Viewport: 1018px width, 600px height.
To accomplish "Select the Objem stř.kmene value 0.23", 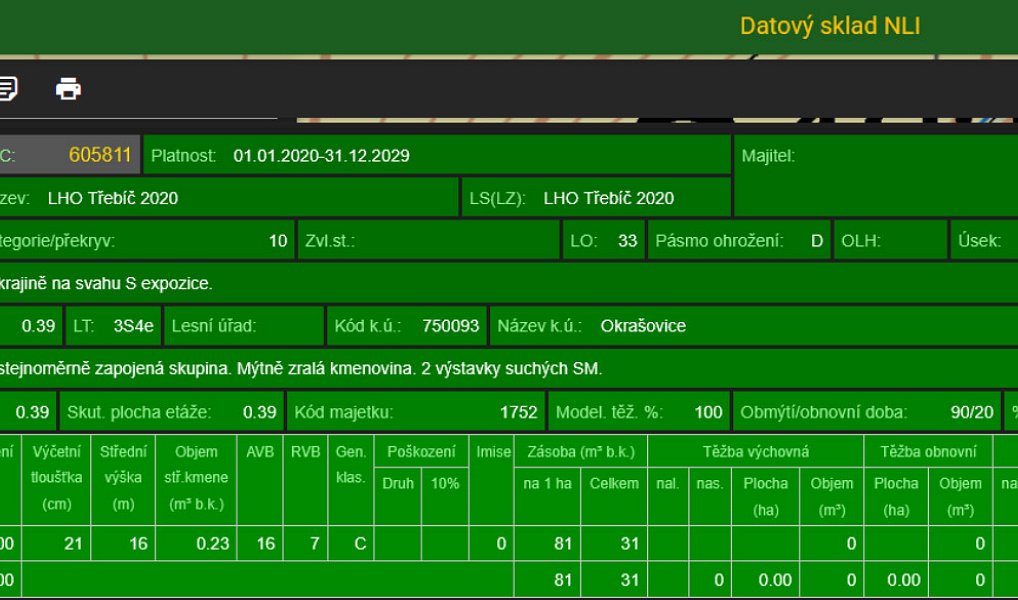I will [x=213, y=544].
